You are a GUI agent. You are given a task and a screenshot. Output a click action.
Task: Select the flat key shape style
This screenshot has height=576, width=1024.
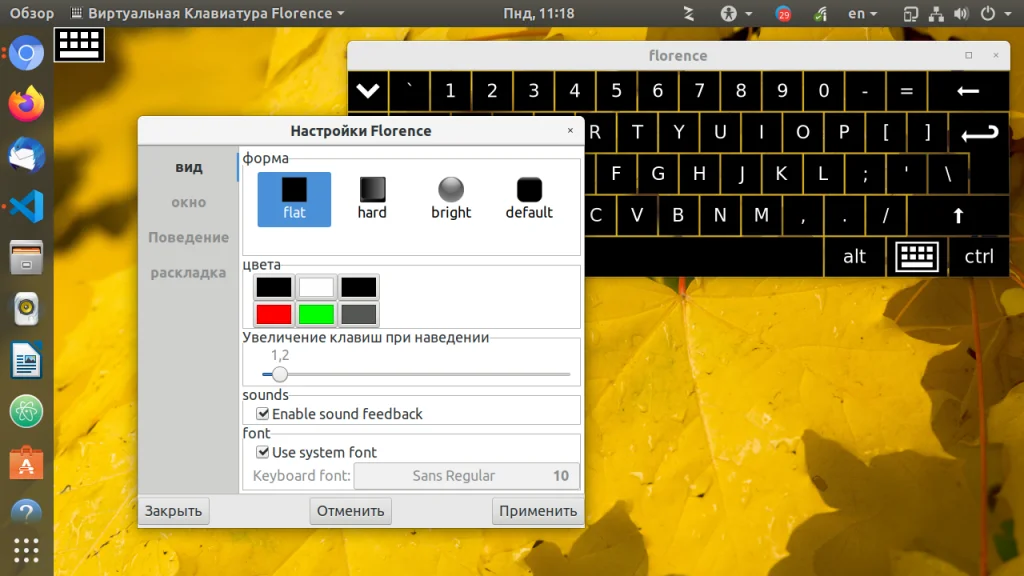point(294,199)
